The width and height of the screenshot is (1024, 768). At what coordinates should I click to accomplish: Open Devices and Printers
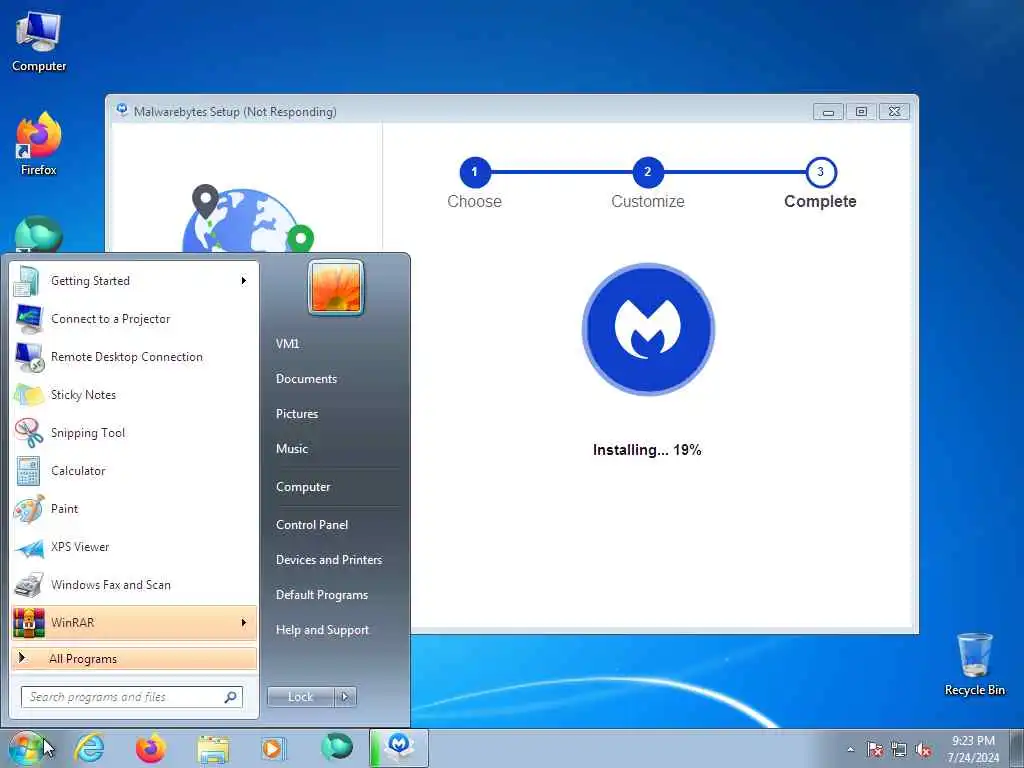click(x=328, y=560)
